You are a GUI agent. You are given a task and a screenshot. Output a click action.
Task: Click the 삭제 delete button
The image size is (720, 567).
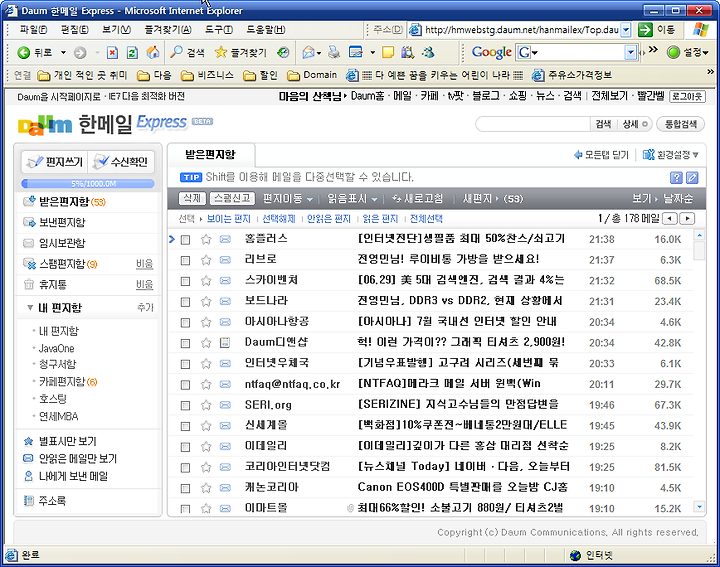click(x=192, y=198)
